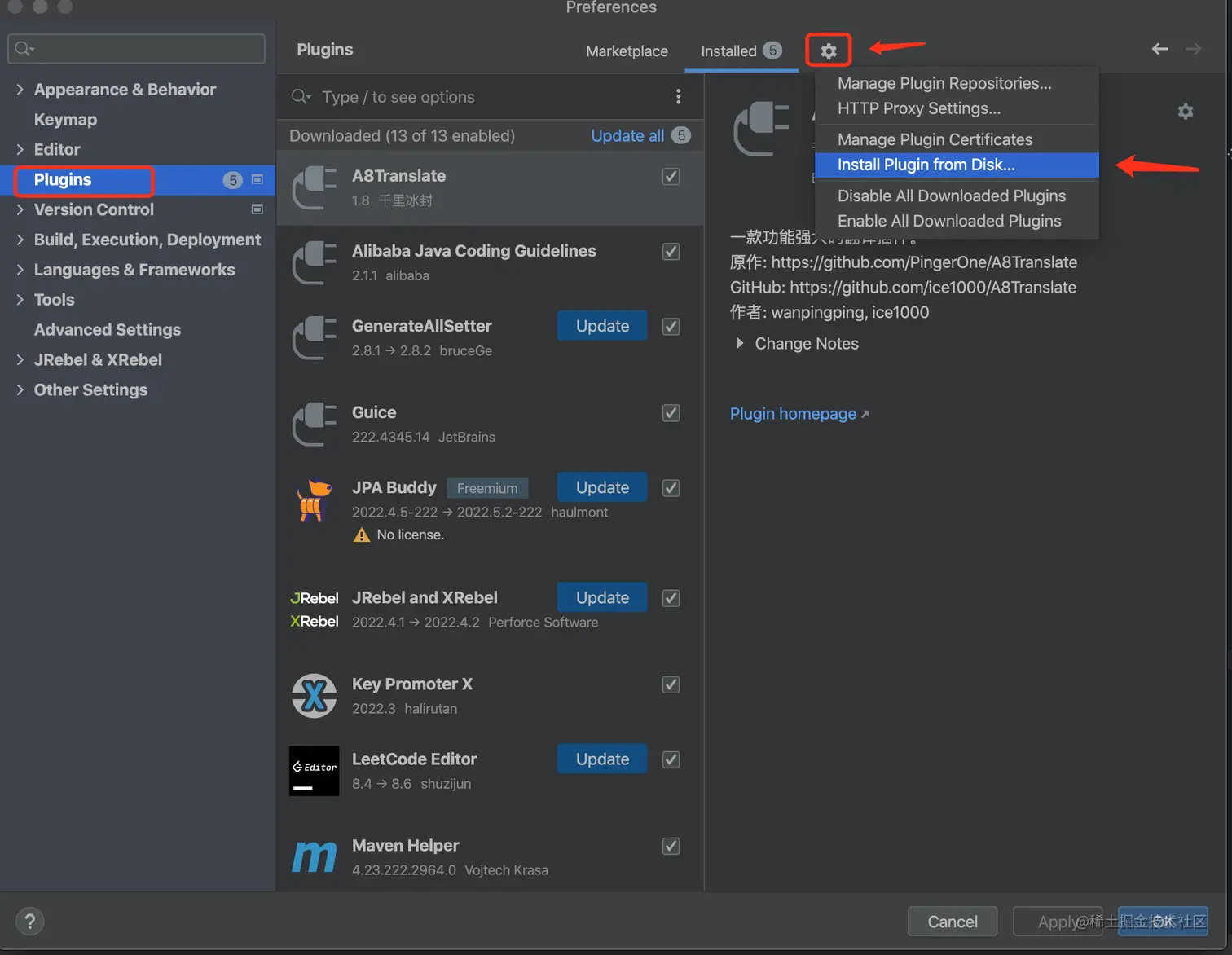
Task: Uncheck Alibaba Java Coding Guidelines plugin
Action: pyautogui.click(x=671, y=251)
